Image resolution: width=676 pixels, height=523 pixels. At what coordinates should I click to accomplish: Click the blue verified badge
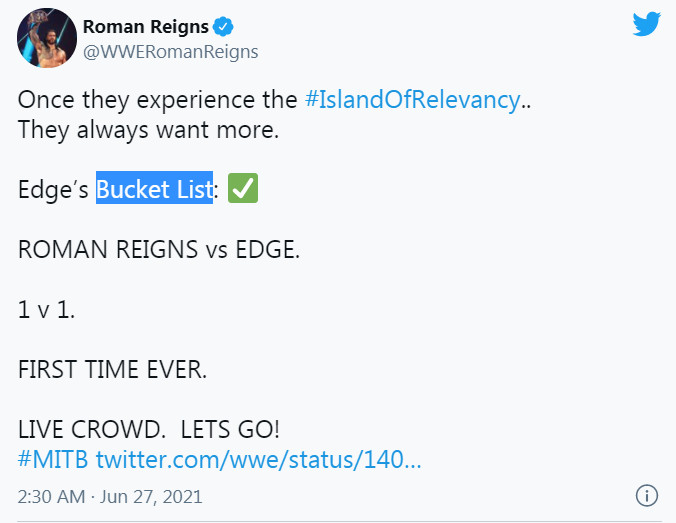[223, 27]
